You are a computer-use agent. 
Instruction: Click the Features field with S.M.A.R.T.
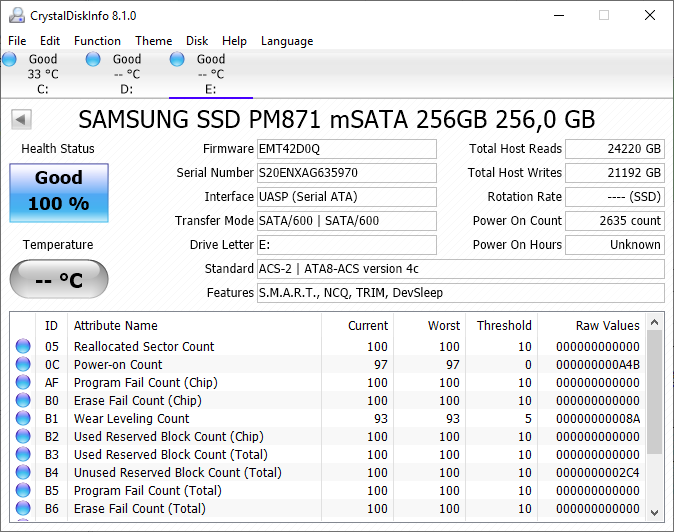(461, 293)
